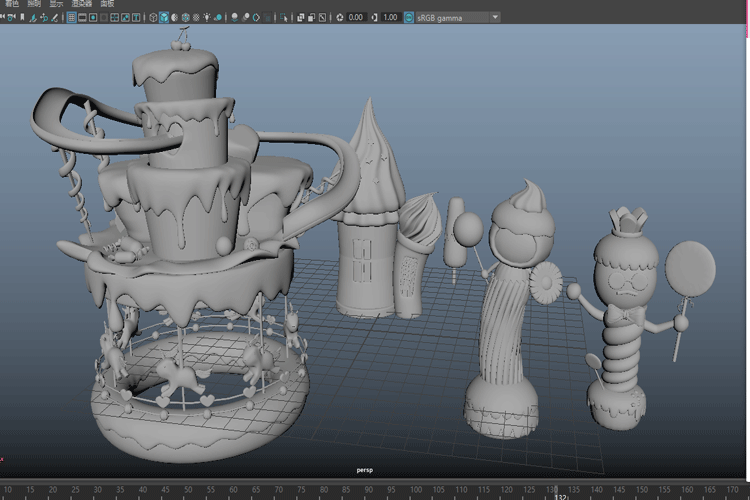750x500 pixels.
Task: Click the color management view transform icon
Action: pos(408,17)
